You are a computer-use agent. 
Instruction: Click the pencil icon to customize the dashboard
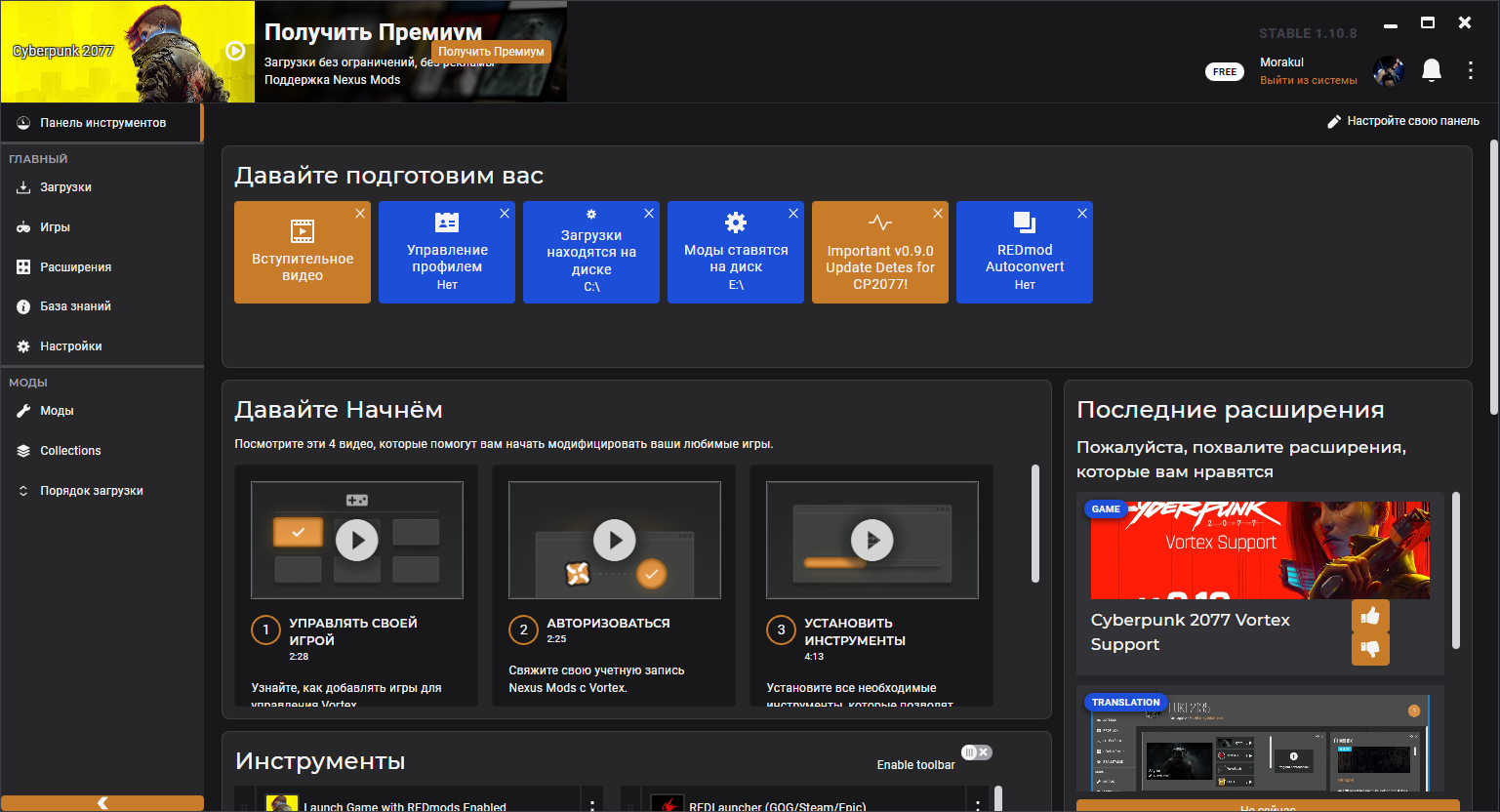pyautogui.click(x=1334, y=121)
